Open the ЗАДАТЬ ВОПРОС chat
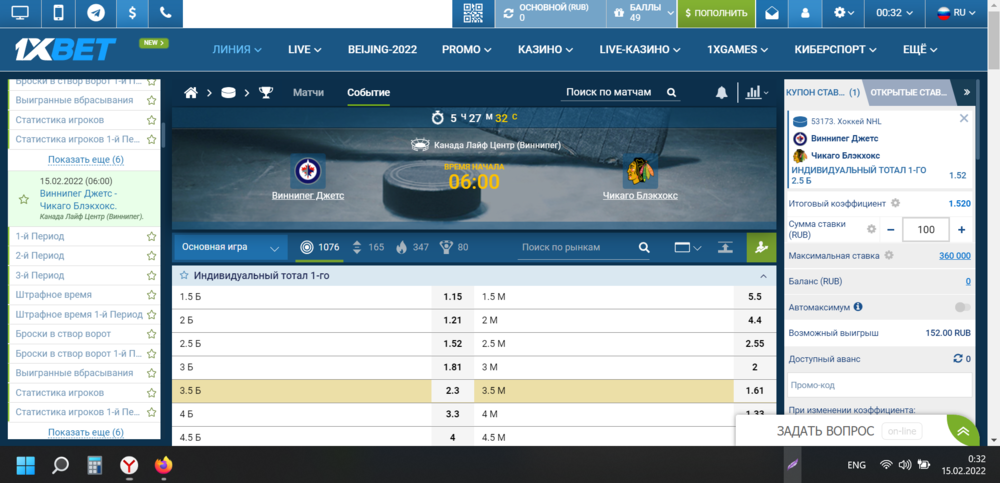The image size is (1000, 483). [825, 431]
